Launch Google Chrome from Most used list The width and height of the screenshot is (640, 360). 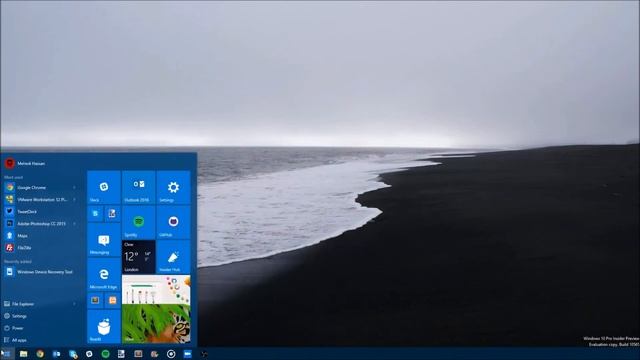pos(40,187)
